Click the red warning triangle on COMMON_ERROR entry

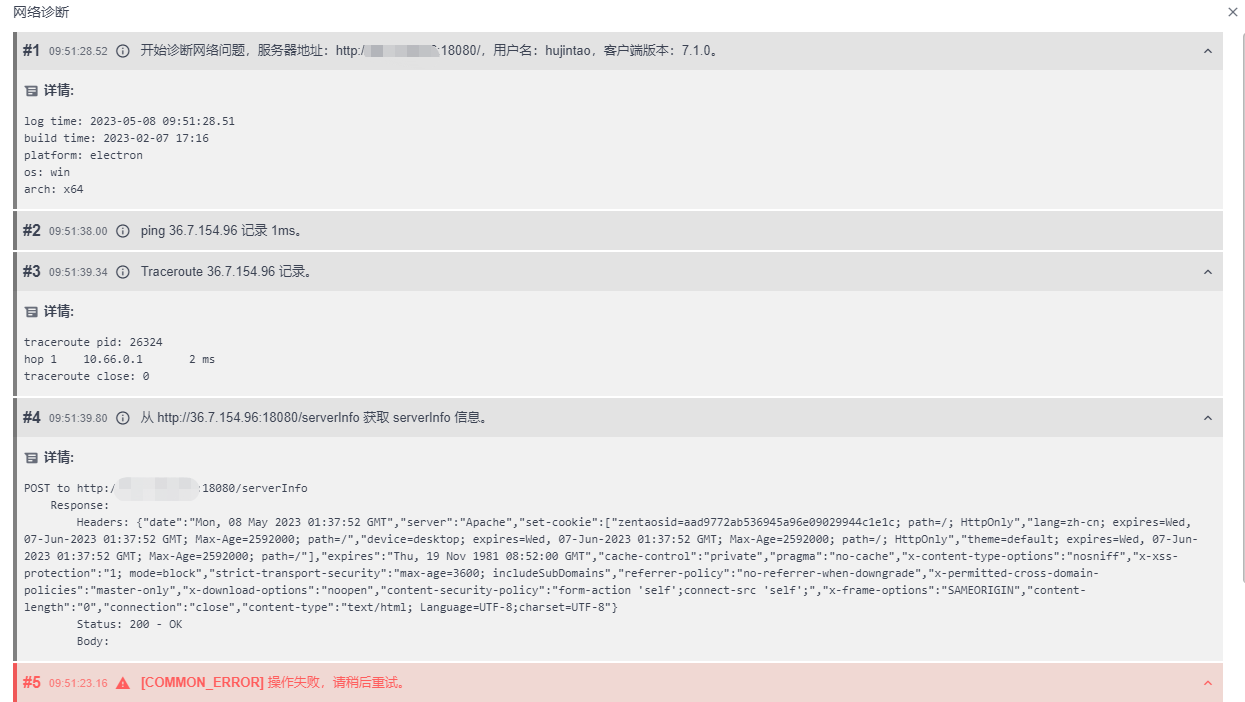pyautogui.click(x=123, y=683)
